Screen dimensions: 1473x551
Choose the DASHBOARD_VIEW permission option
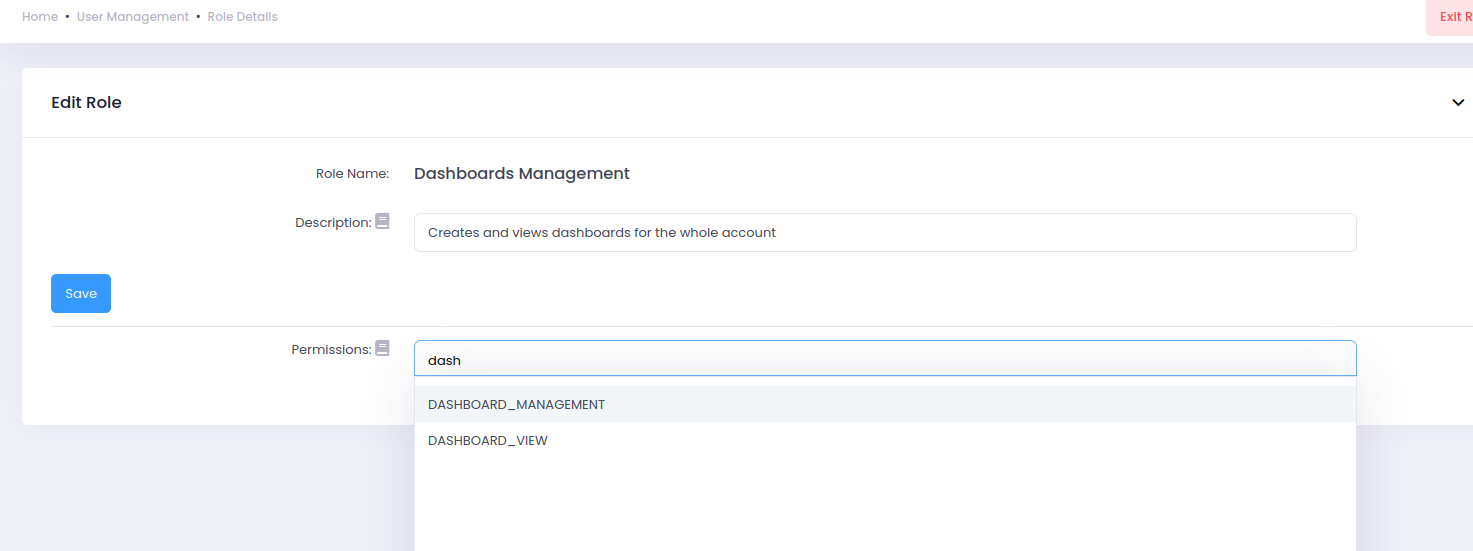click(488, 440)
